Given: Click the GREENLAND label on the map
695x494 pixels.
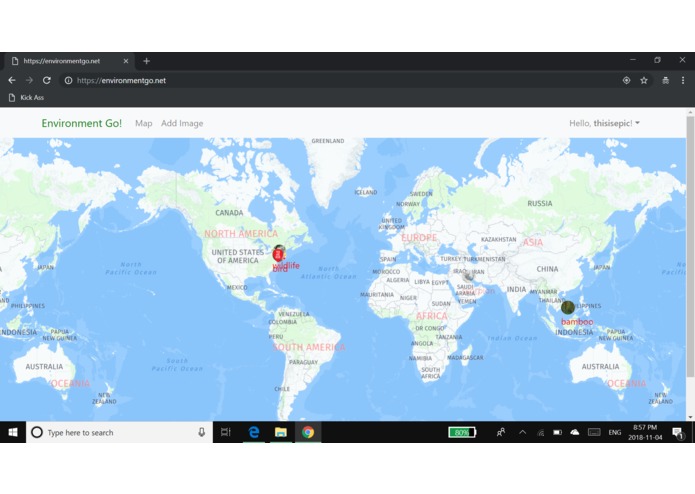Looking at the screenshot, I should (x=328, y=141).
